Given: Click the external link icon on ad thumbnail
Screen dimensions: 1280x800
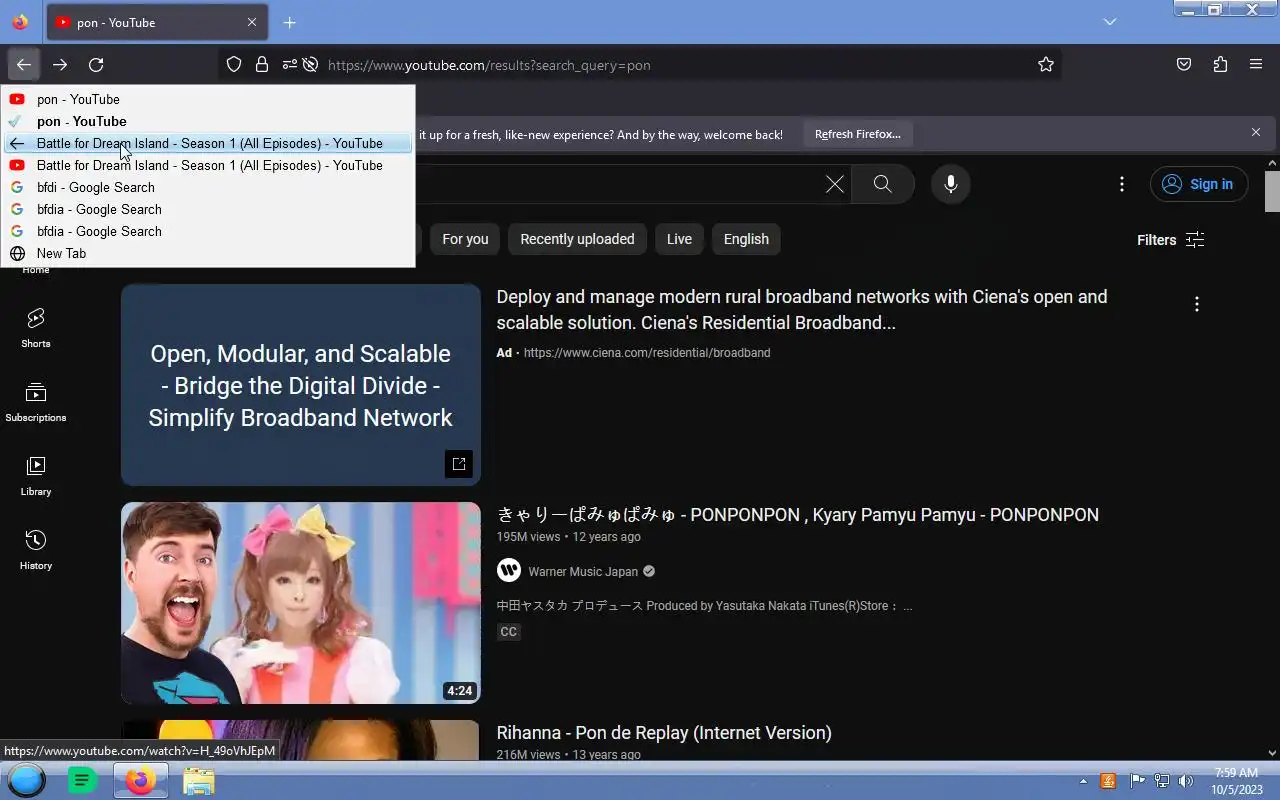Looking at the screenshot, I should click(459, 464).
